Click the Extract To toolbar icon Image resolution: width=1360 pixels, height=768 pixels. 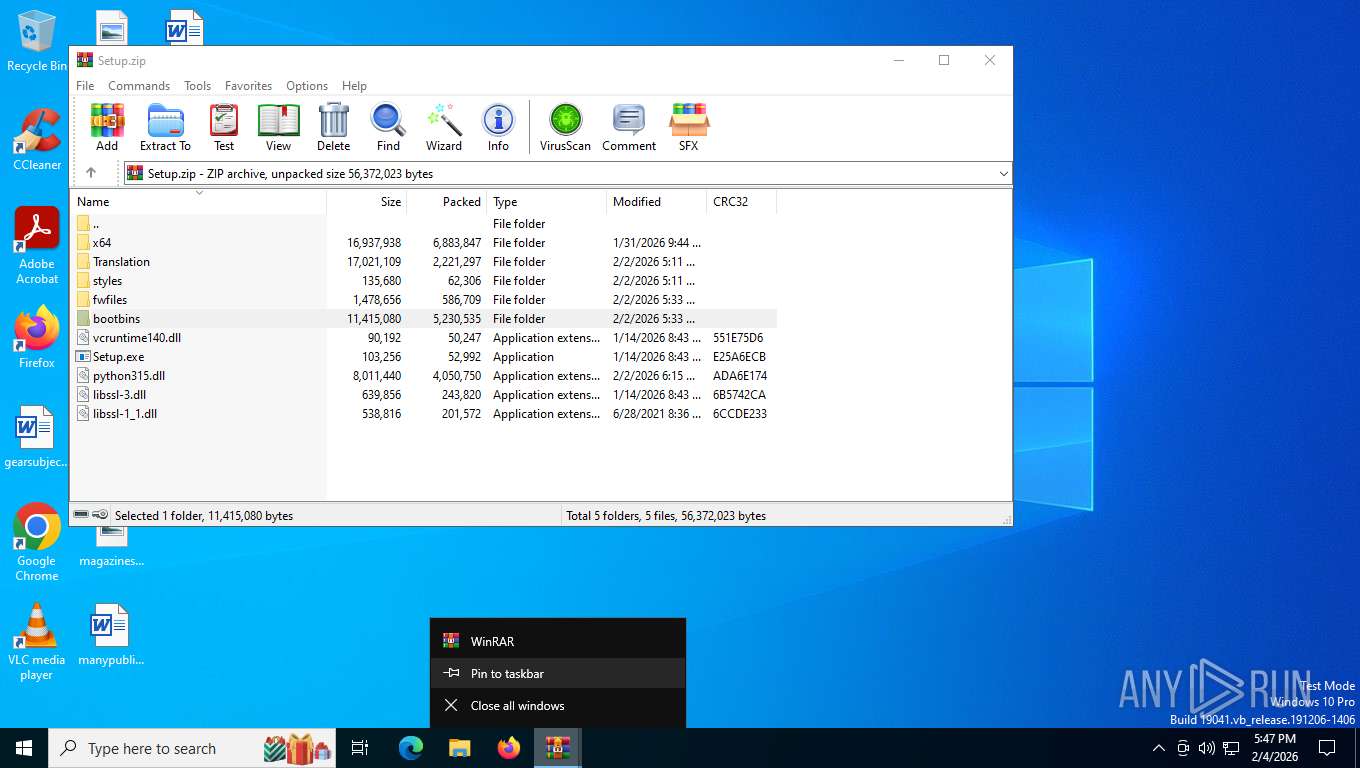coord(165,127)
